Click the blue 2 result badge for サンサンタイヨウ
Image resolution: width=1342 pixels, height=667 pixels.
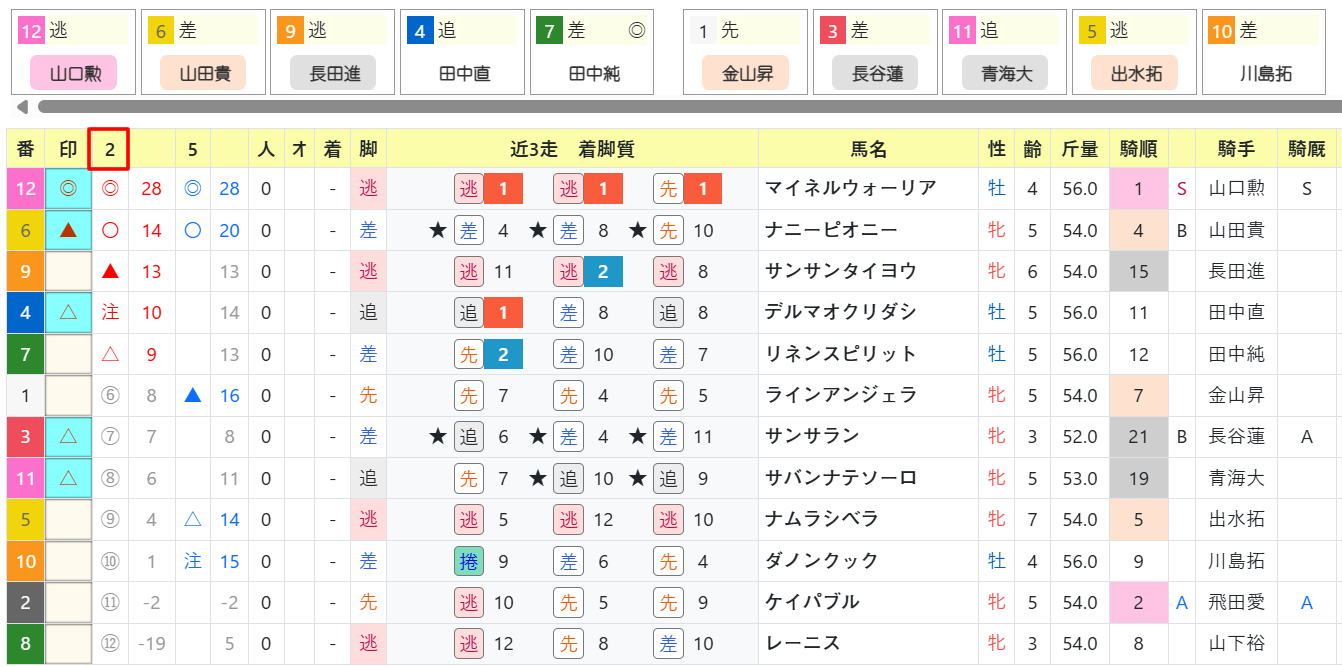point(603,271)
